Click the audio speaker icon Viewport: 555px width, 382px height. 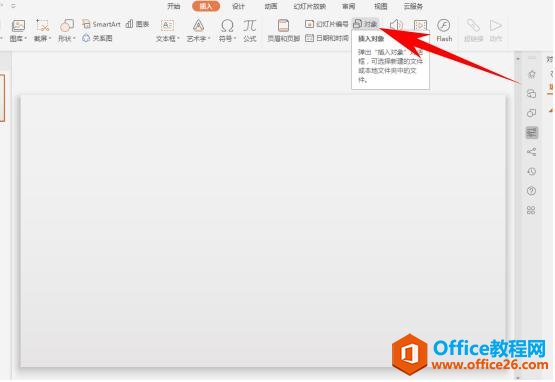[396, 25]
